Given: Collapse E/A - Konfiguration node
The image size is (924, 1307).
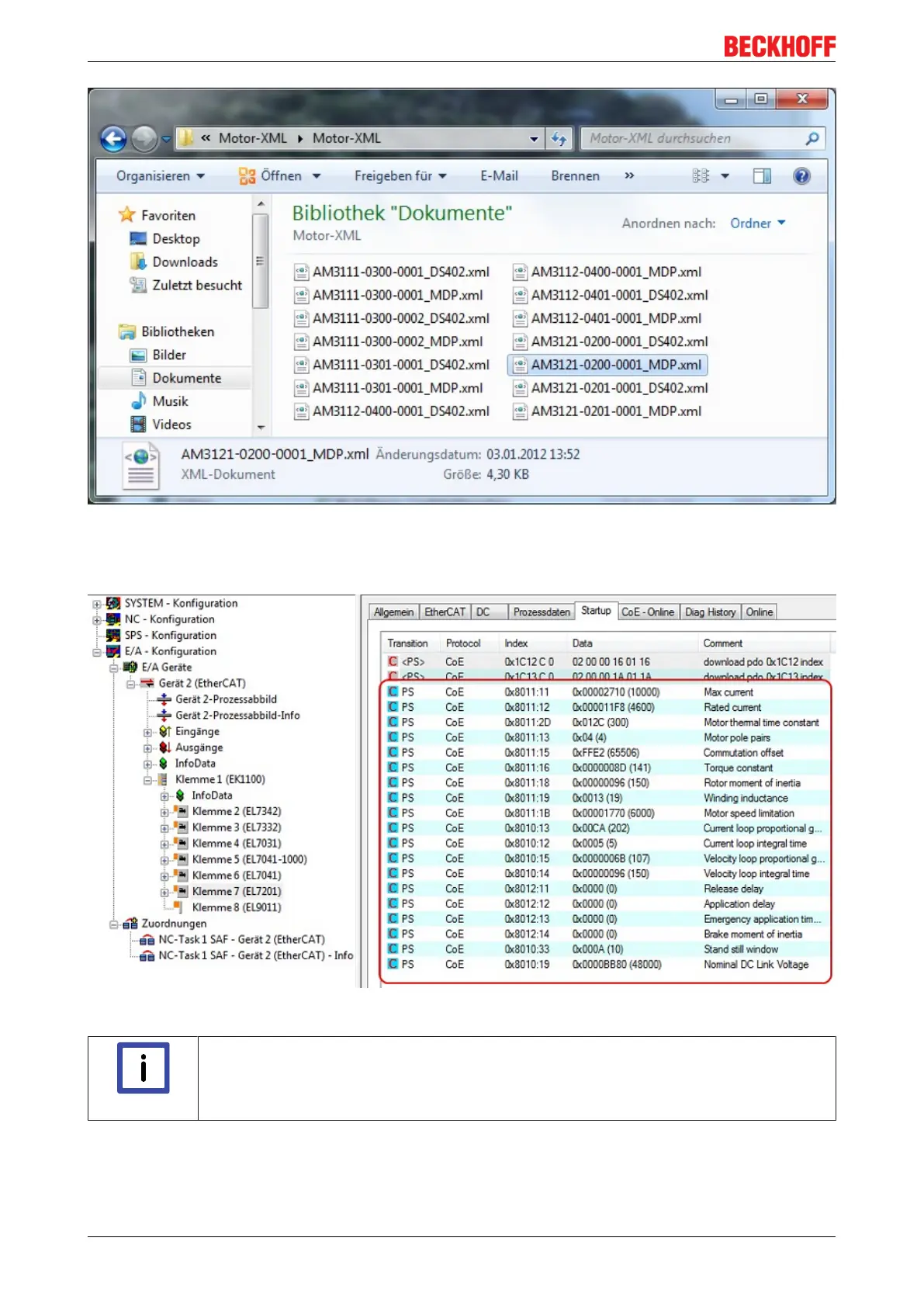Looking at the screenshot, I should pos(96,652).
